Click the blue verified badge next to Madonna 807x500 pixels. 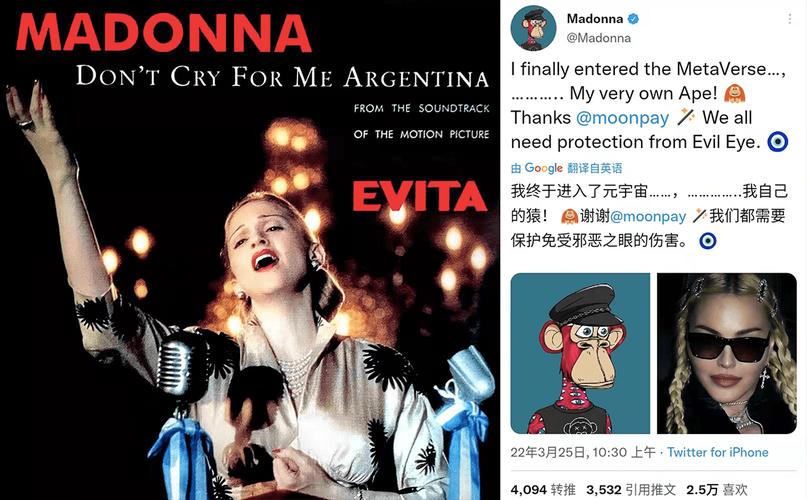click(x=634, y=19)
